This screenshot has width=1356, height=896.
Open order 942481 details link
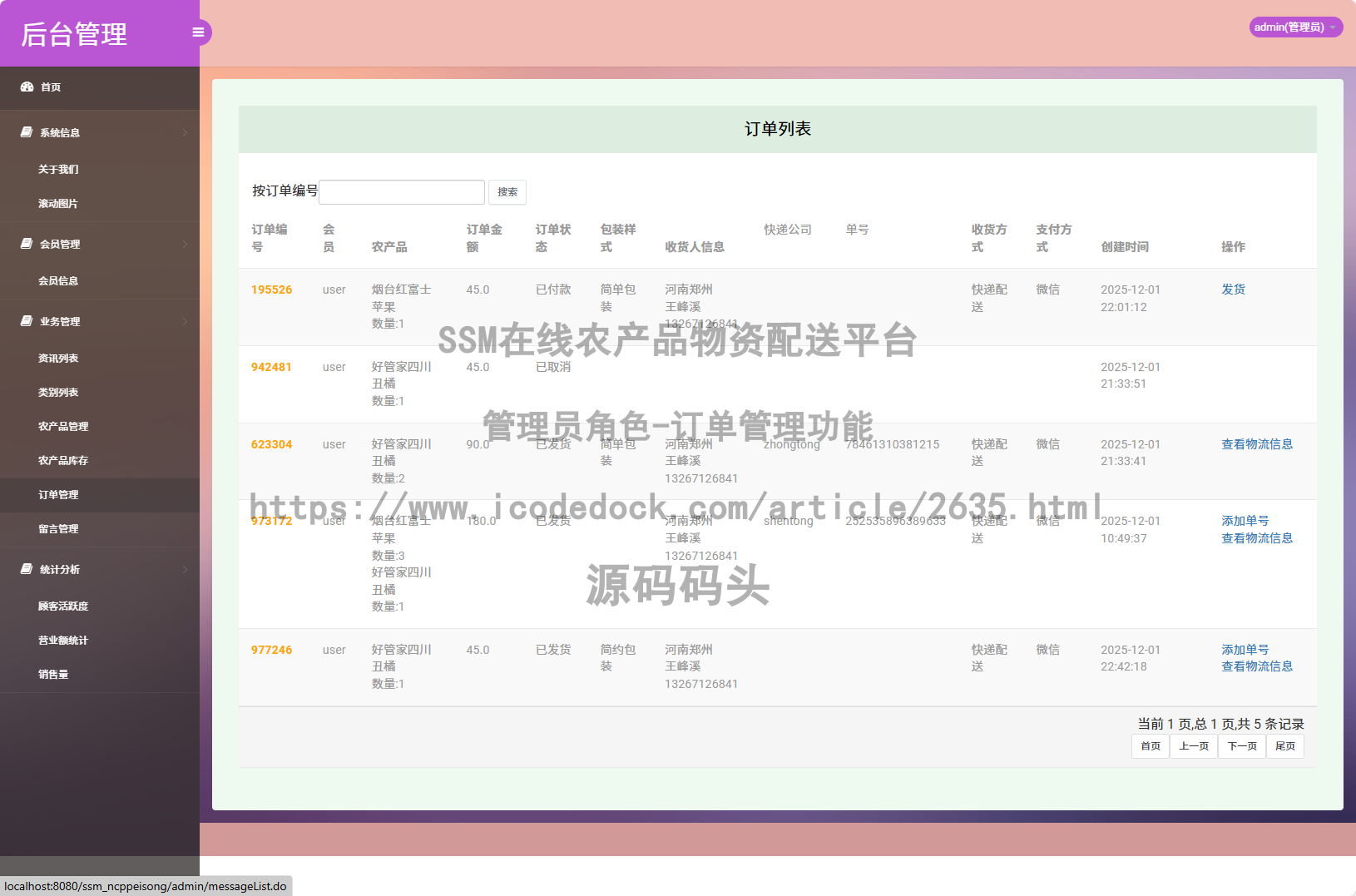coord(272,366)
